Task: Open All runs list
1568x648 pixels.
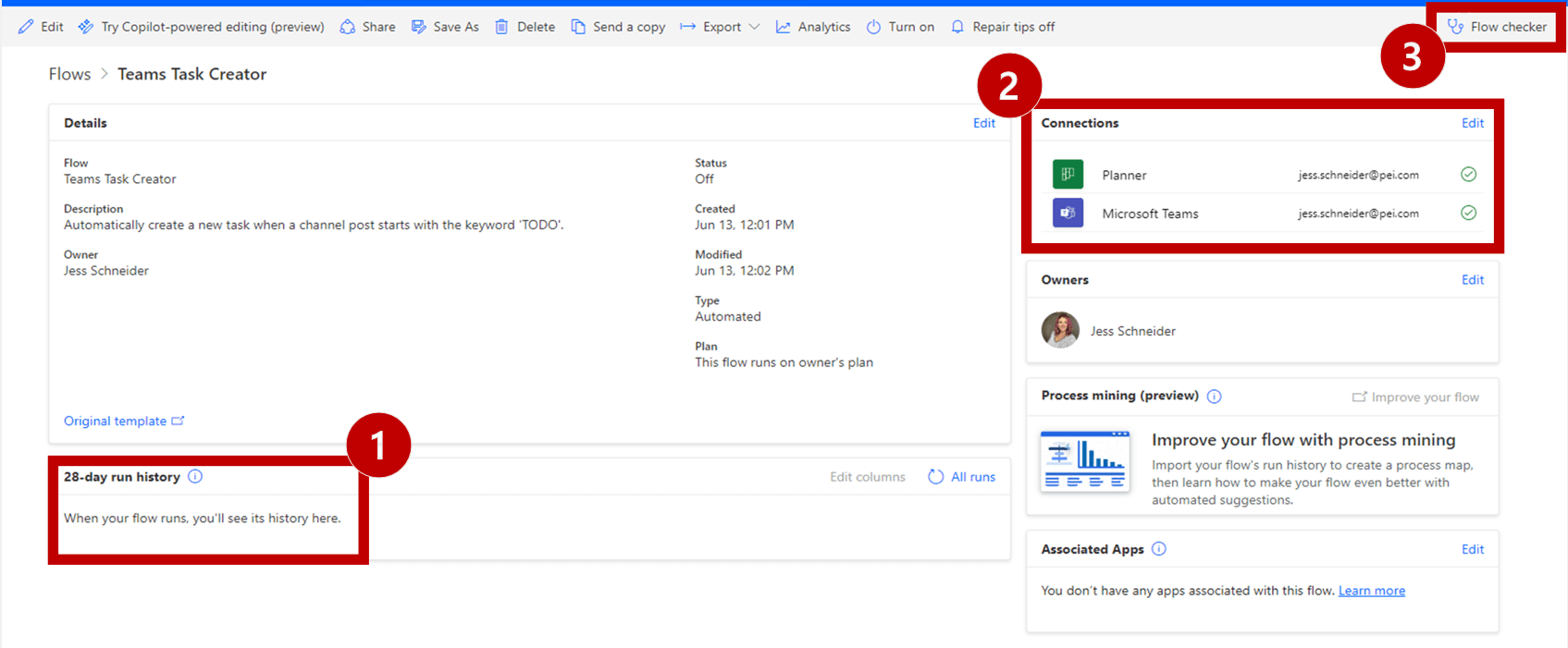Action: 962,477
